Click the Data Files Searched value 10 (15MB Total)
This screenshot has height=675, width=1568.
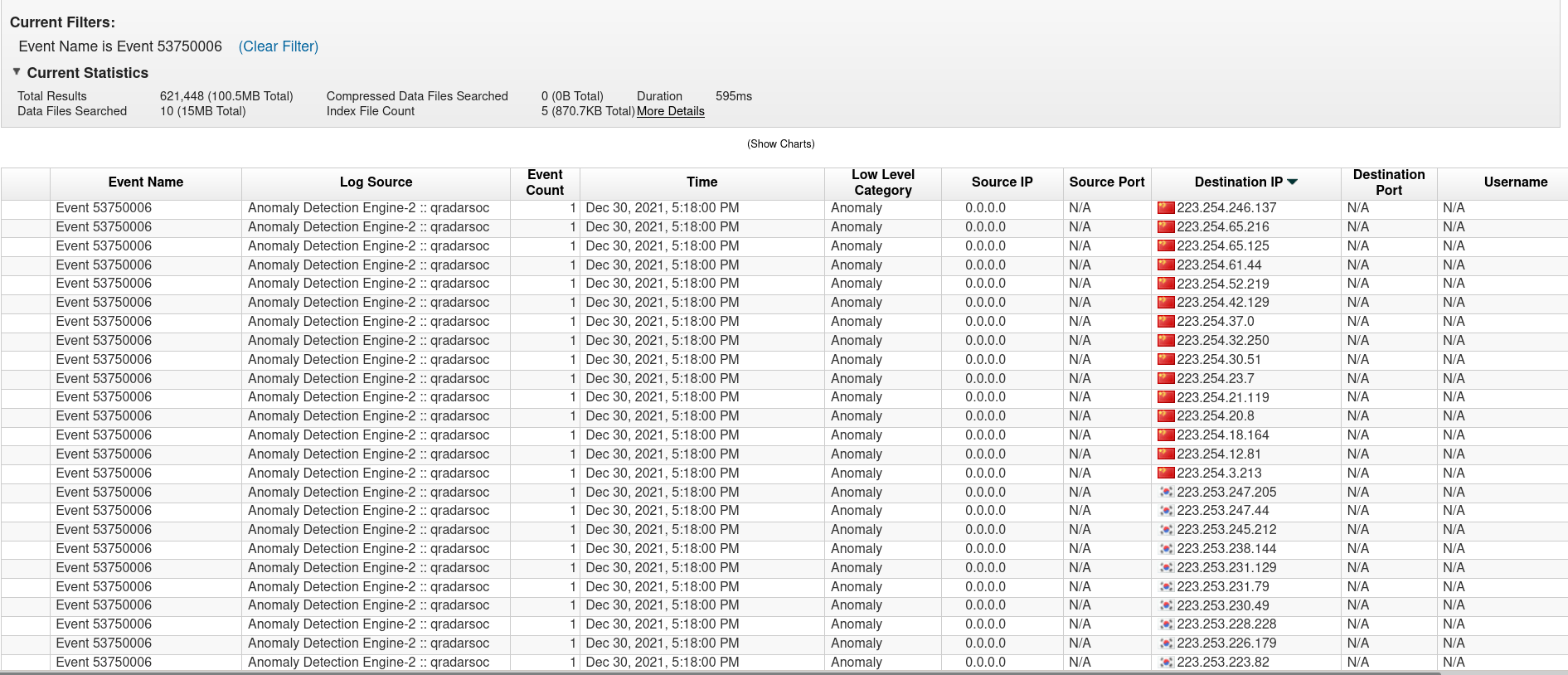pyautogui.click(x=203, y=111)
